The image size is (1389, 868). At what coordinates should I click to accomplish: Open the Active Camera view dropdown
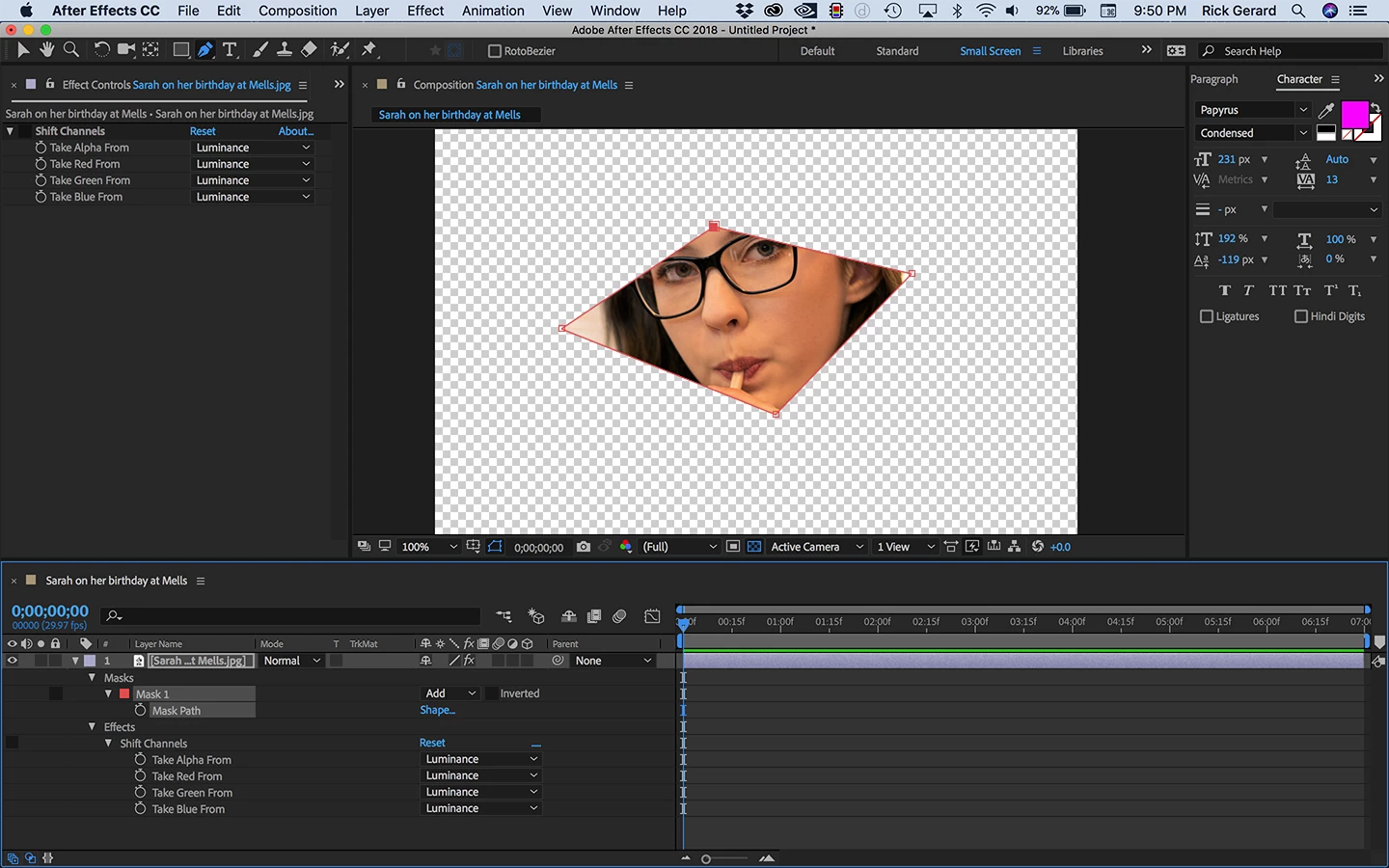click(816, 547)
